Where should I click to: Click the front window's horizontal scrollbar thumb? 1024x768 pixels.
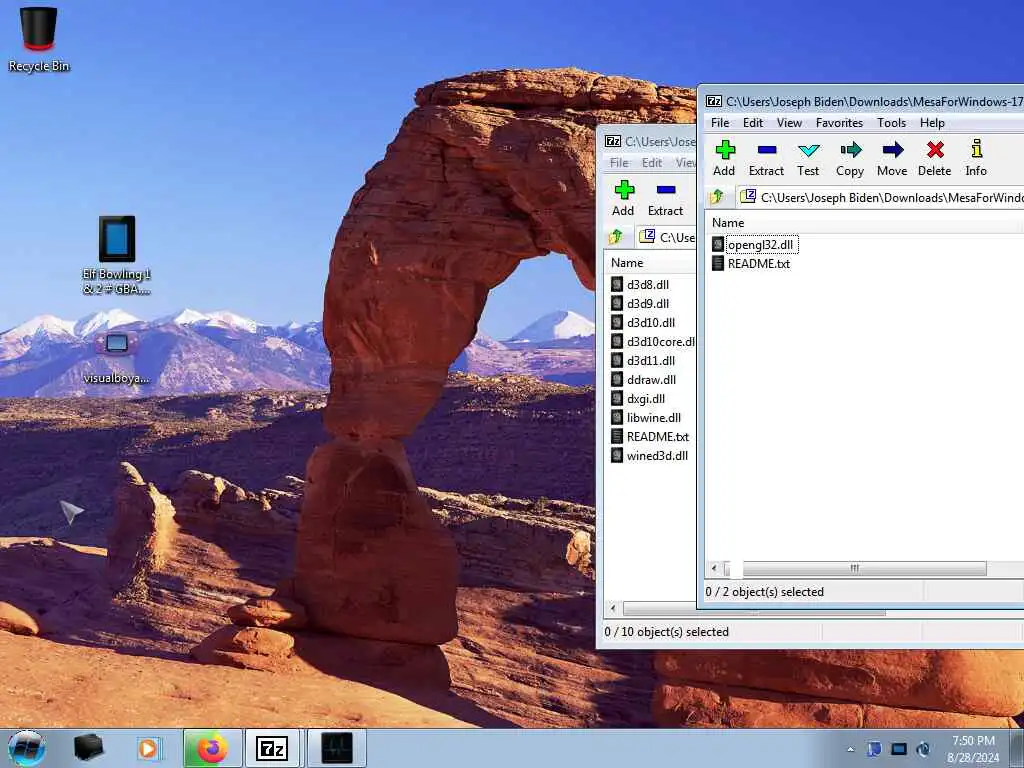pos(863,568)
